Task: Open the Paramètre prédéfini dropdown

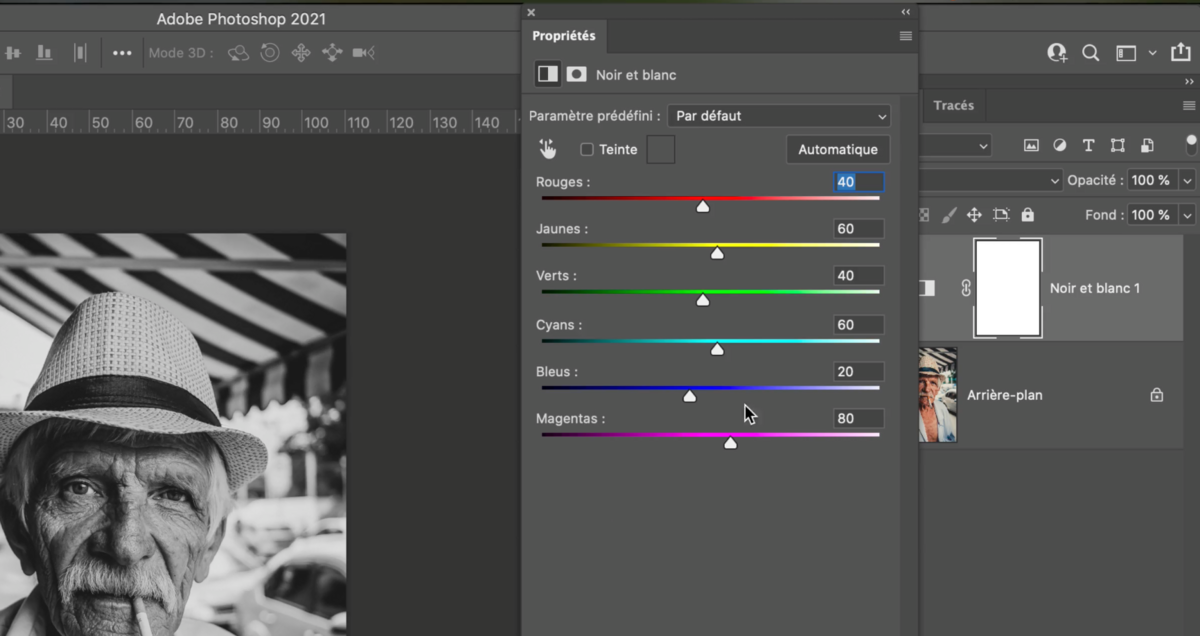Action: (779, 116)
